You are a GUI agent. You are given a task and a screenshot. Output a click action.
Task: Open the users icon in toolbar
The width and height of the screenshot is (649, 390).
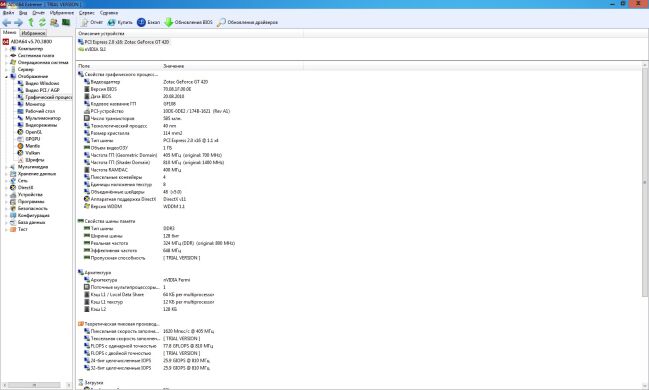[x=54, y=22]
